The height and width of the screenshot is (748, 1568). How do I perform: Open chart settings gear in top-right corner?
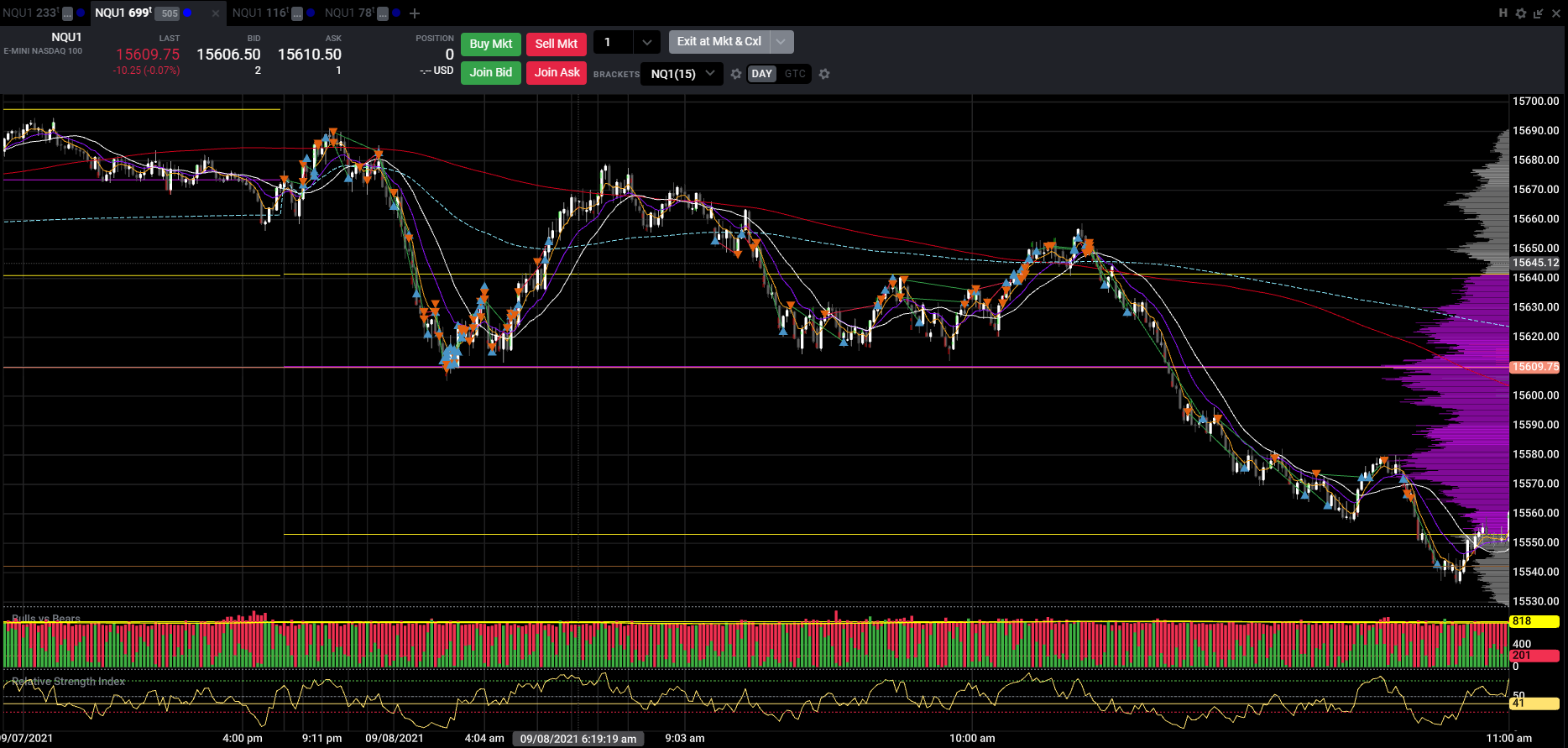[1521, 13]
